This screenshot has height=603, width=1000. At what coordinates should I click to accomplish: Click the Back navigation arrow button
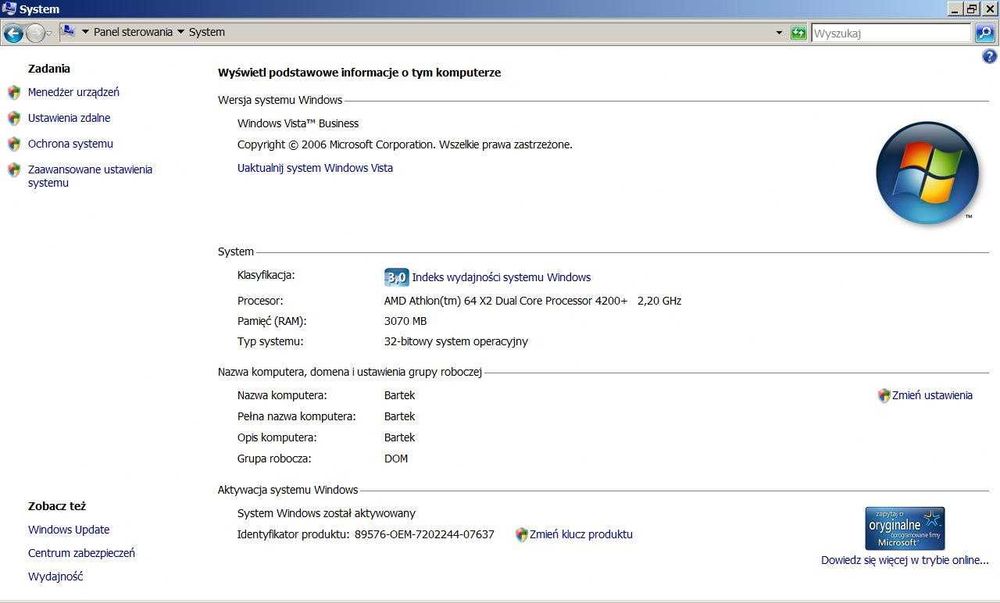point(13,33)
